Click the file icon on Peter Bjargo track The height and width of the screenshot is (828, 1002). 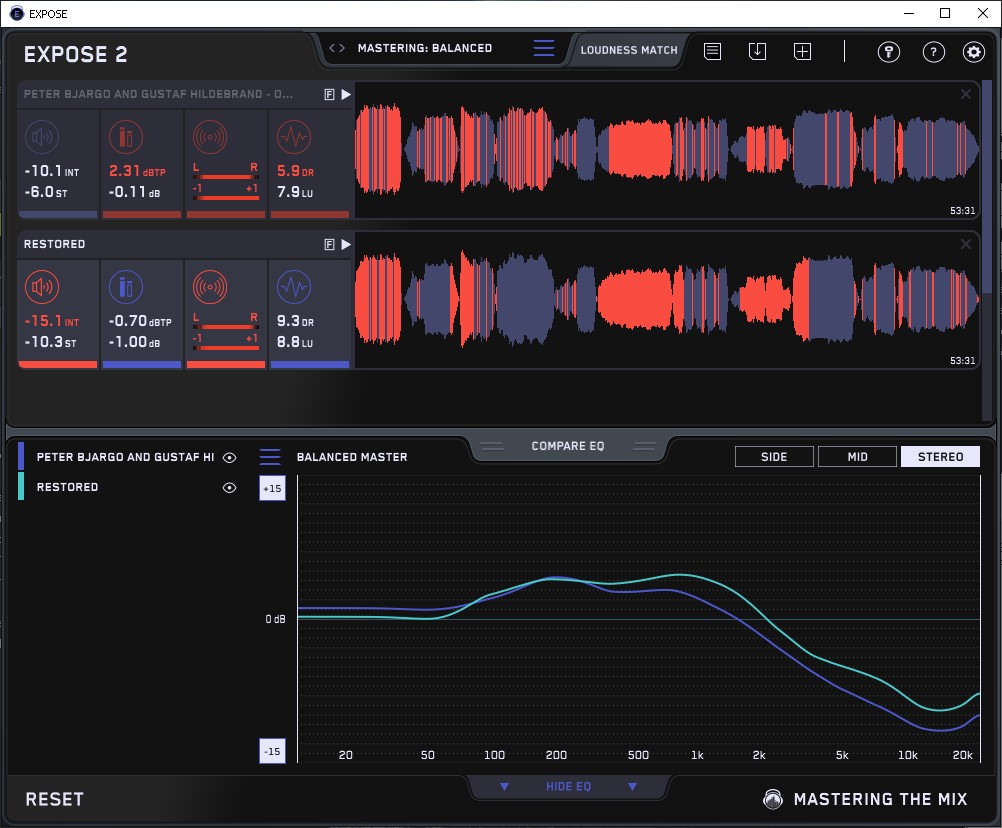tap(330, 95)
